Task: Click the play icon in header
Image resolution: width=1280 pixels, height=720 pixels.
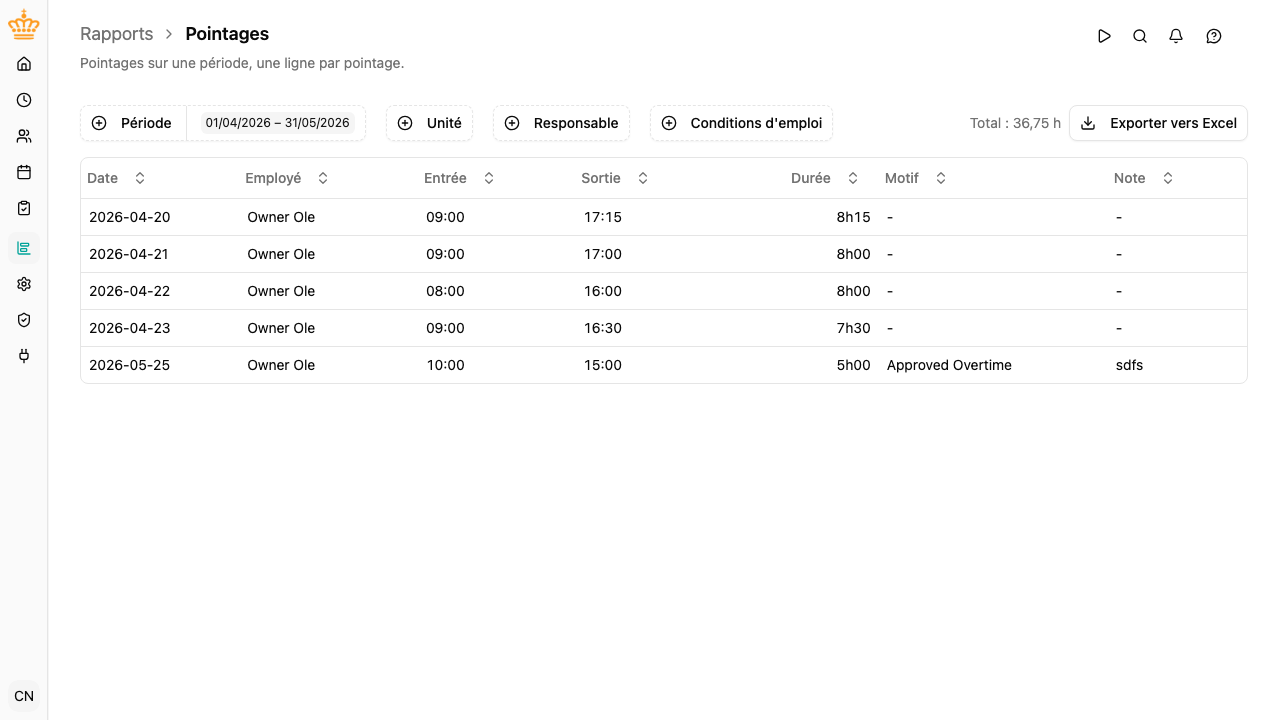Action: coord(1104,36)
